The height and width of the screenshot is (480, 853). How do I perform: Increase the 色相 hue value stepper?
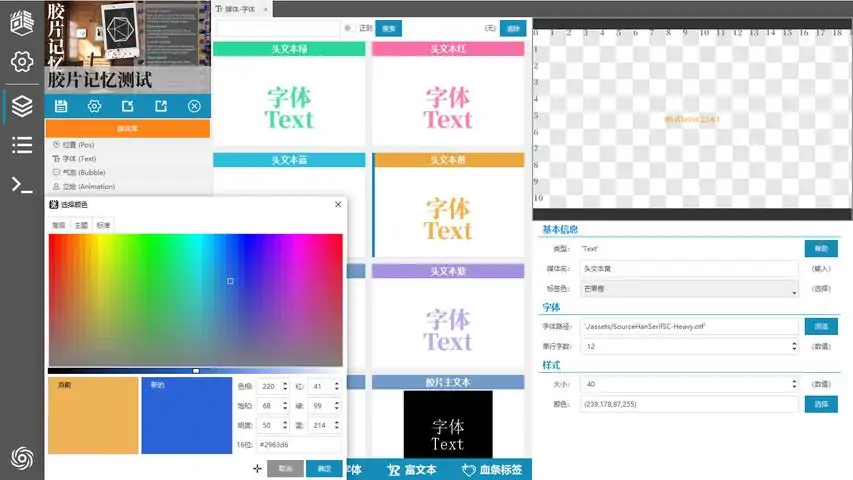(x=285, y=382)
